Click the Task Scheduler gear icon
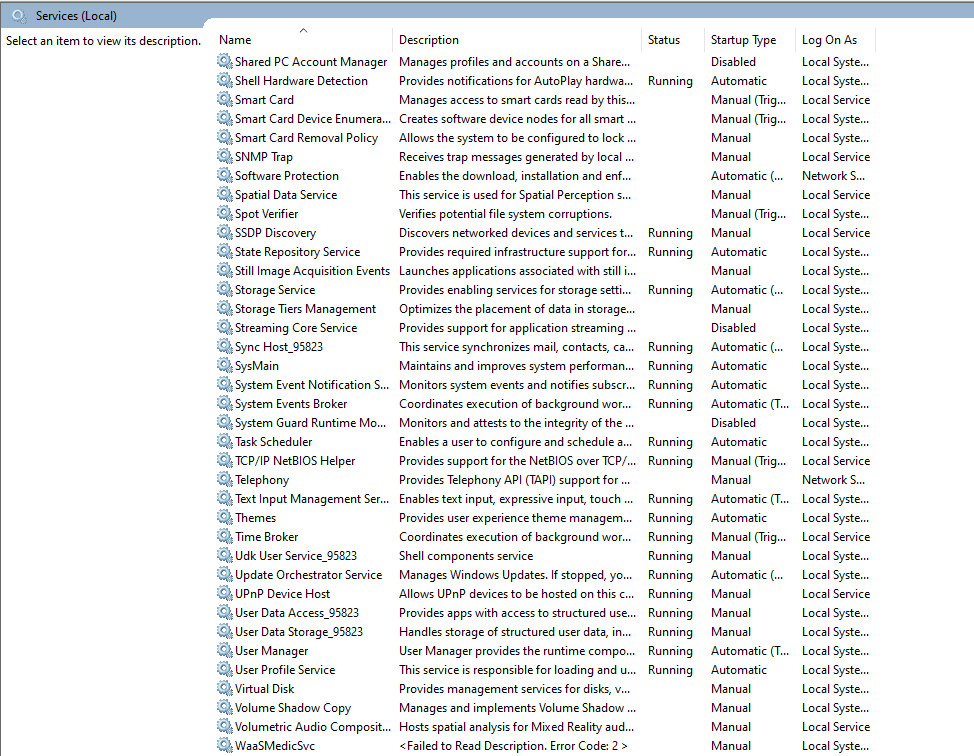 pos(224,441)
